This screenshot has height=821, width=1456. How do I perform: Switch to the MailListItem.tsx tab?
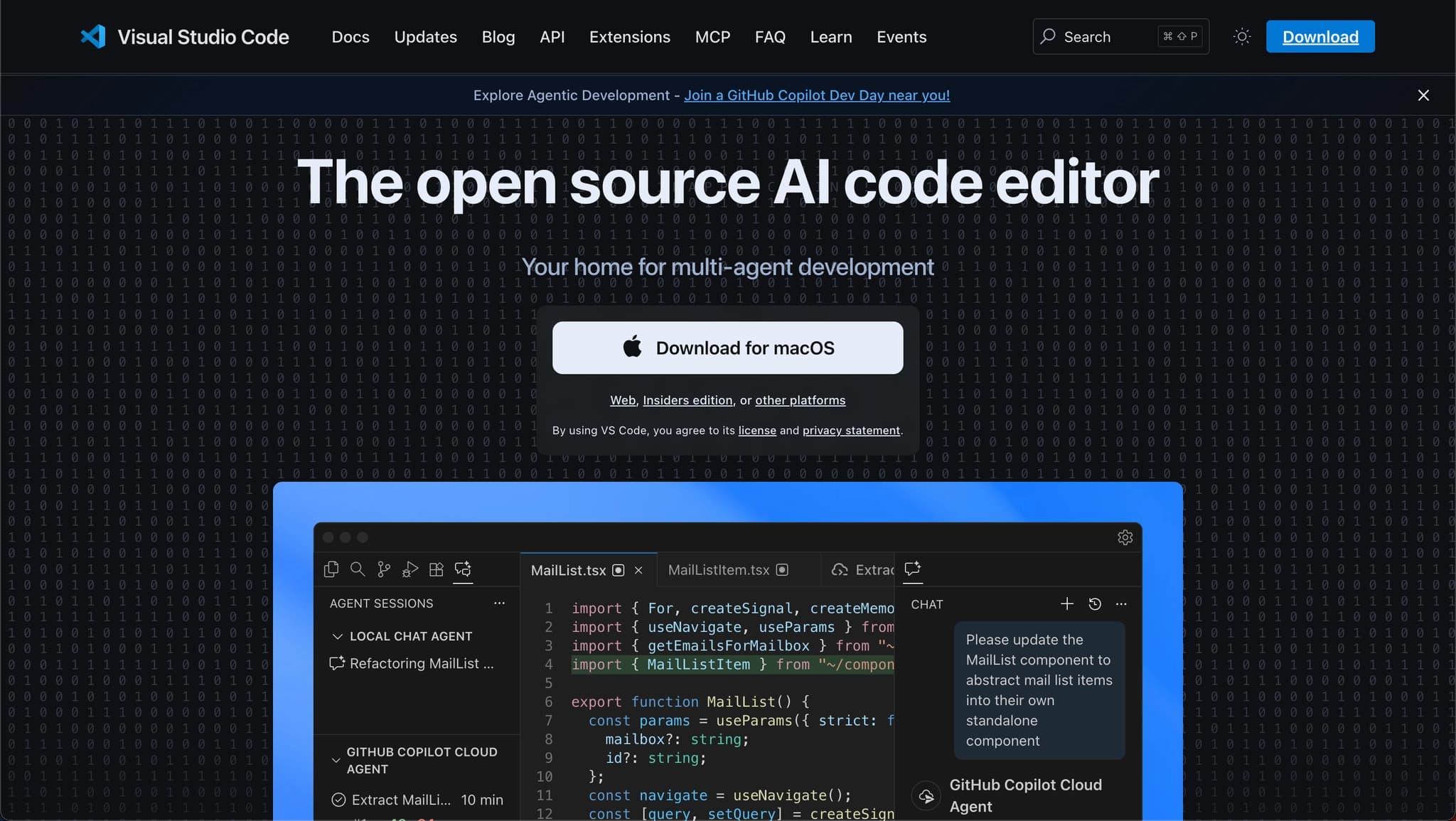[x=717, y=569]
